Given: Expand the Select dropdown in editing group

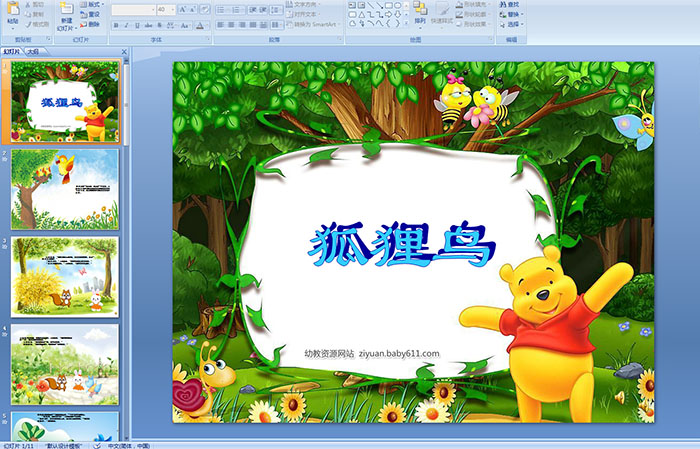Looking at the screenshot, I should (x=514, y=25).
